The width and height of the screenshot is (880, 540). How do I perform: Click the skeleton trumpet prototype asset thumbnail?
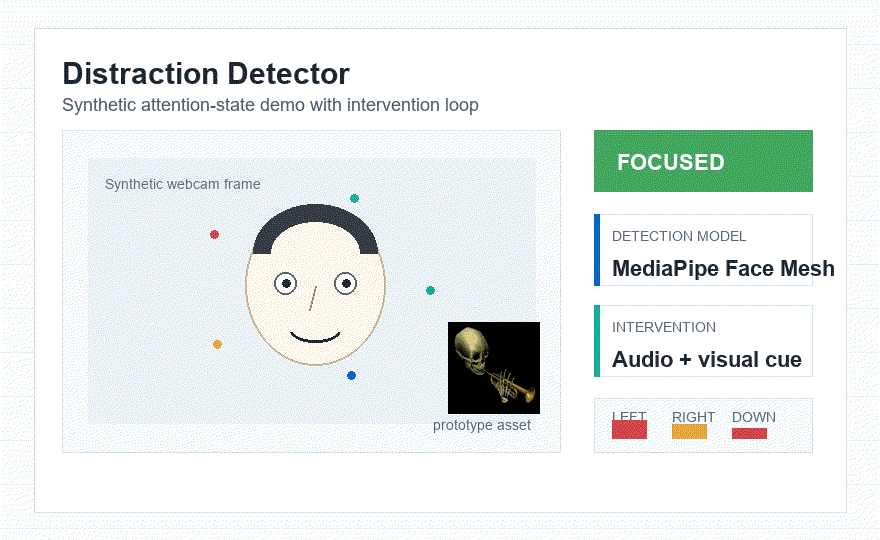[494, 368]
